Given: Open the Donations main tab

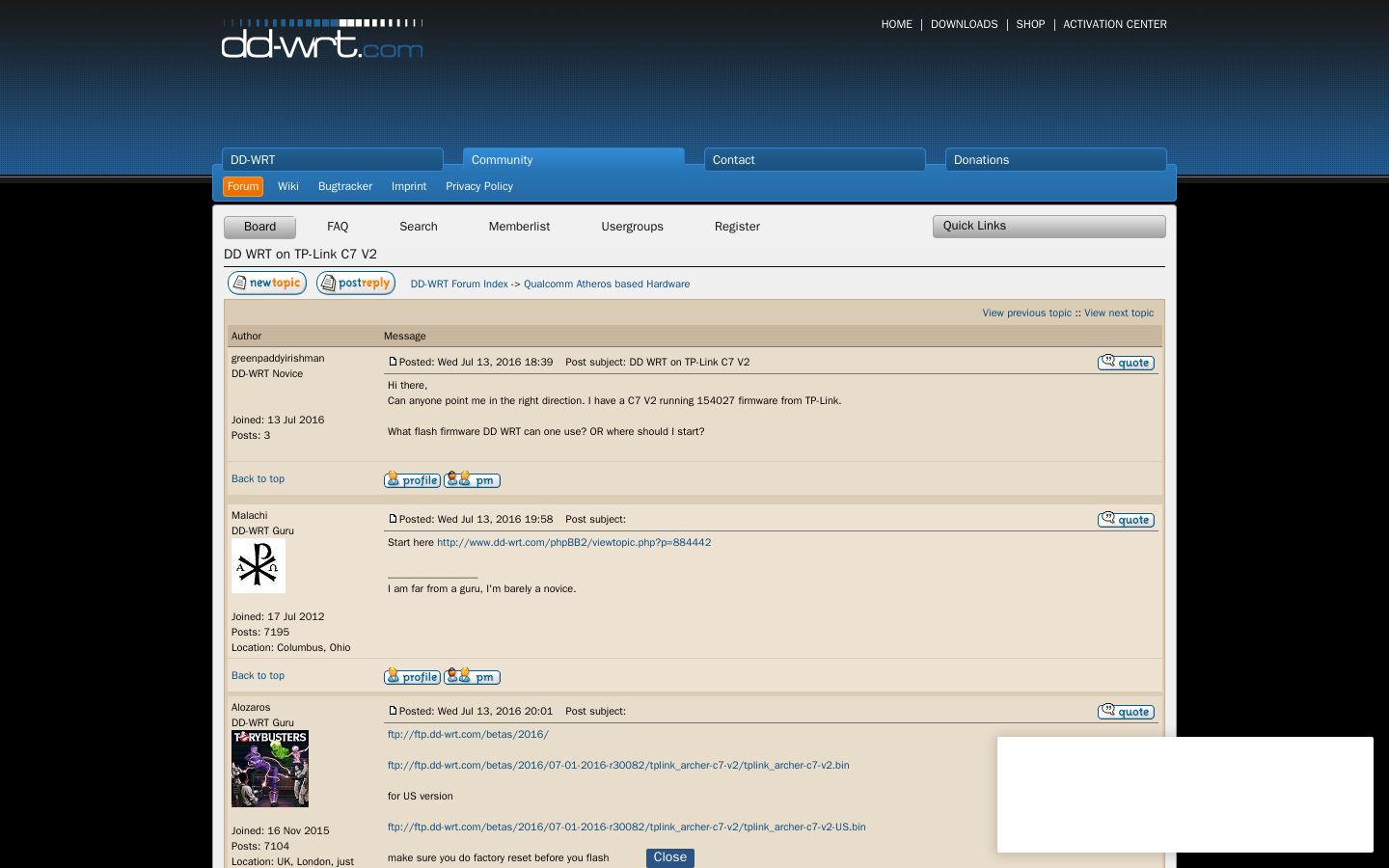Looking at the screenshot, I should (x=1056, y=159).
